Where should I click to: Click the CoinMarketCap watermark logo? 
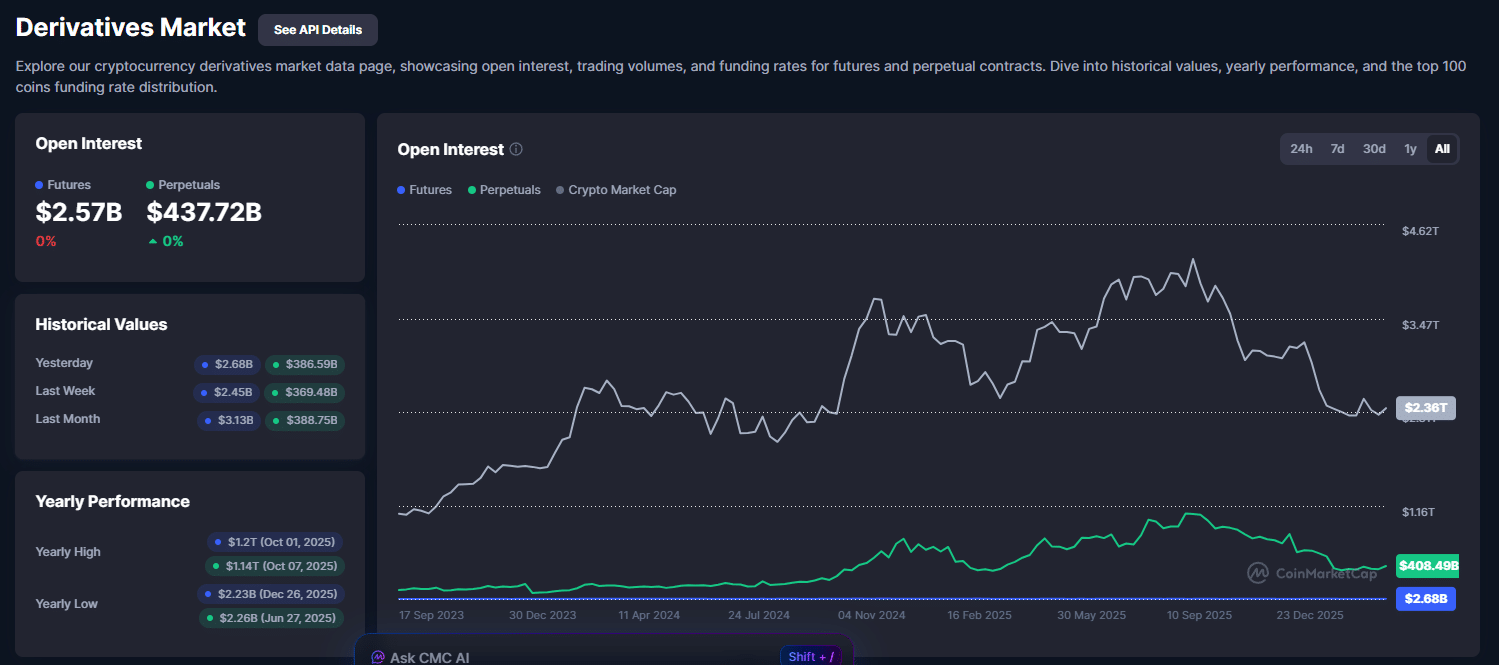tap(1257, 573)
